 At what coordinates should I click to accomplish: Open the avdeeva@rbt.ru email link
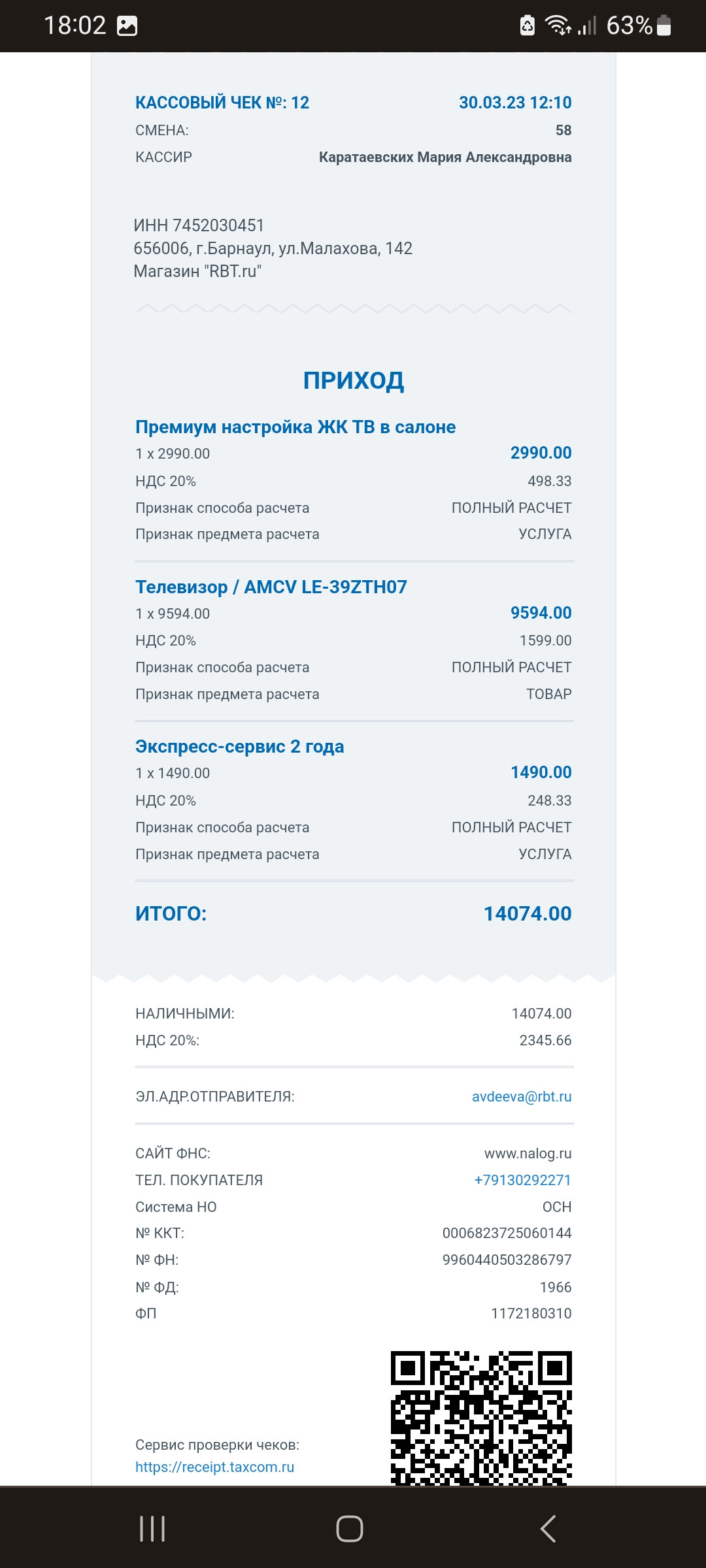pos(522,1096)
